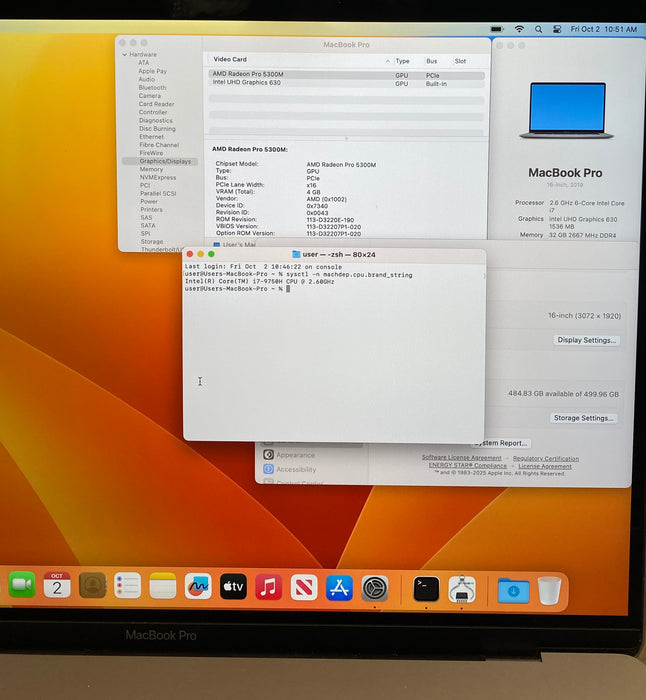Select NVMExpress in hardware list

[158, 177]
